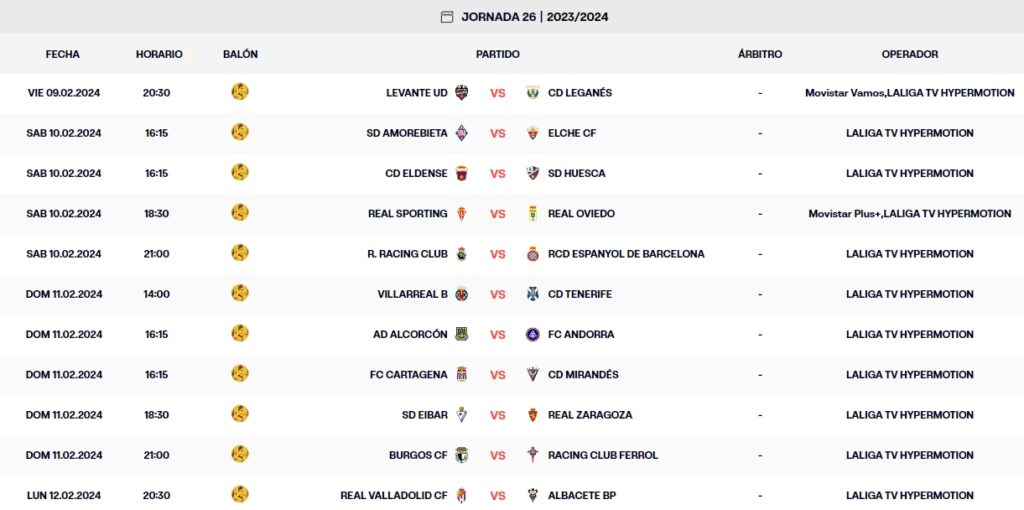
Task: Open the Albacete BP team link
Action: [x=581, y=496]
